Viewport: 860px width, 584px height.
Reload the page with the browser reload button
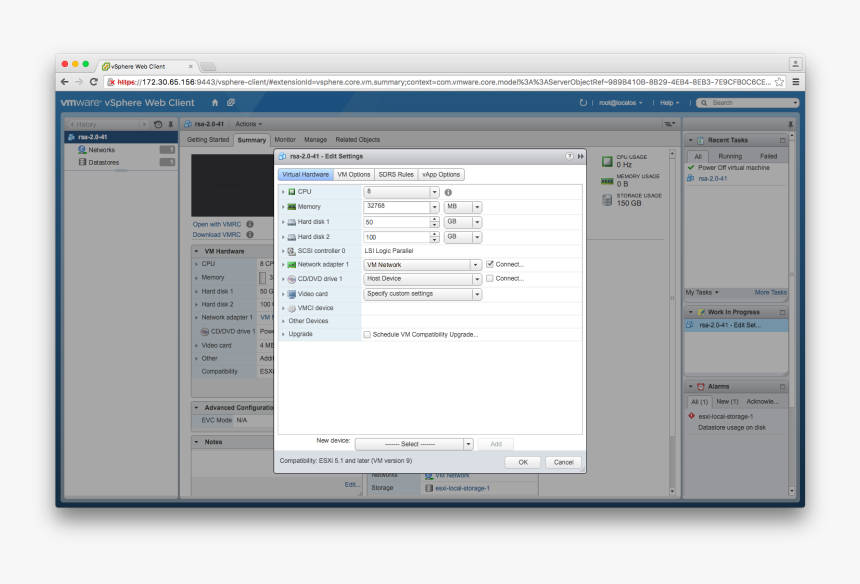click(x=94, y=82)
